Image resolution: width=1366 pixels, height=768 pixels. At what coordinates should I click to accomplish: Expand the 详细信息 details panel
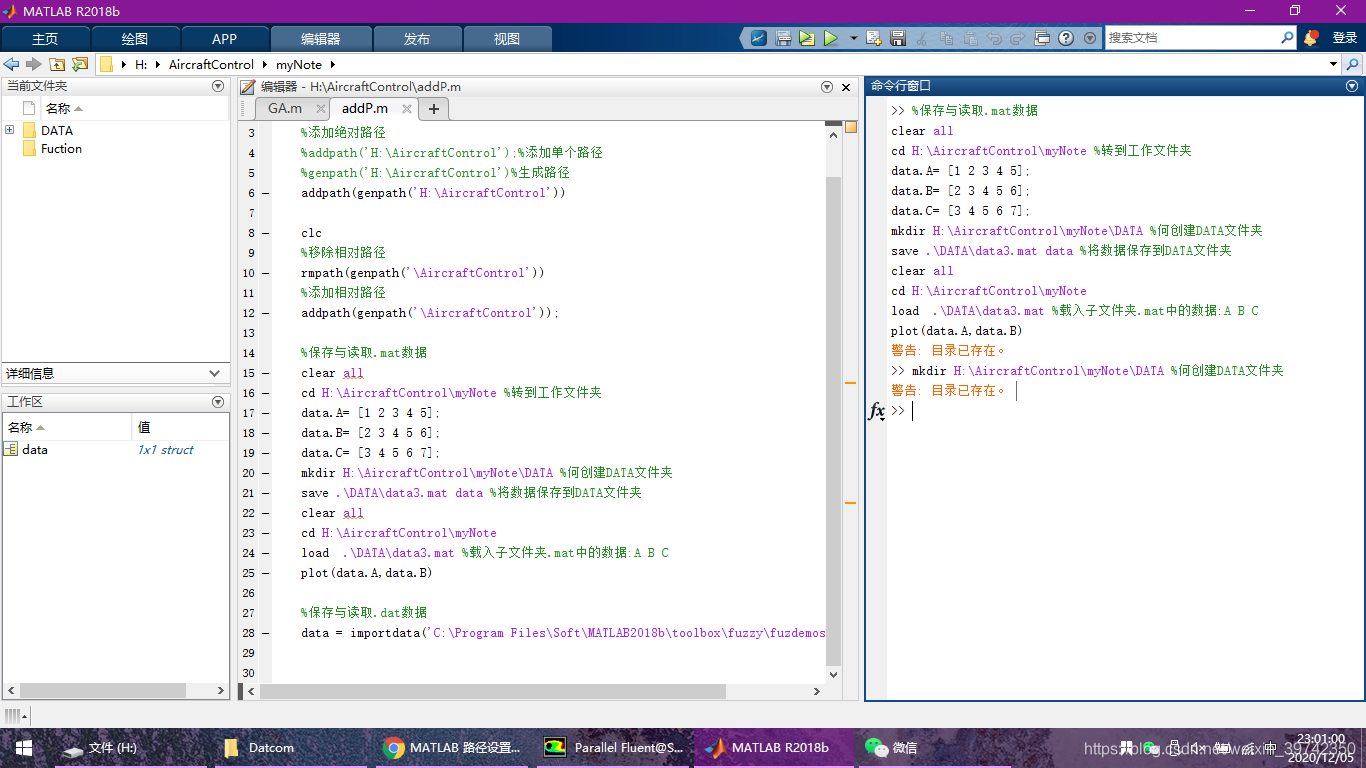(x=213, y=373)
